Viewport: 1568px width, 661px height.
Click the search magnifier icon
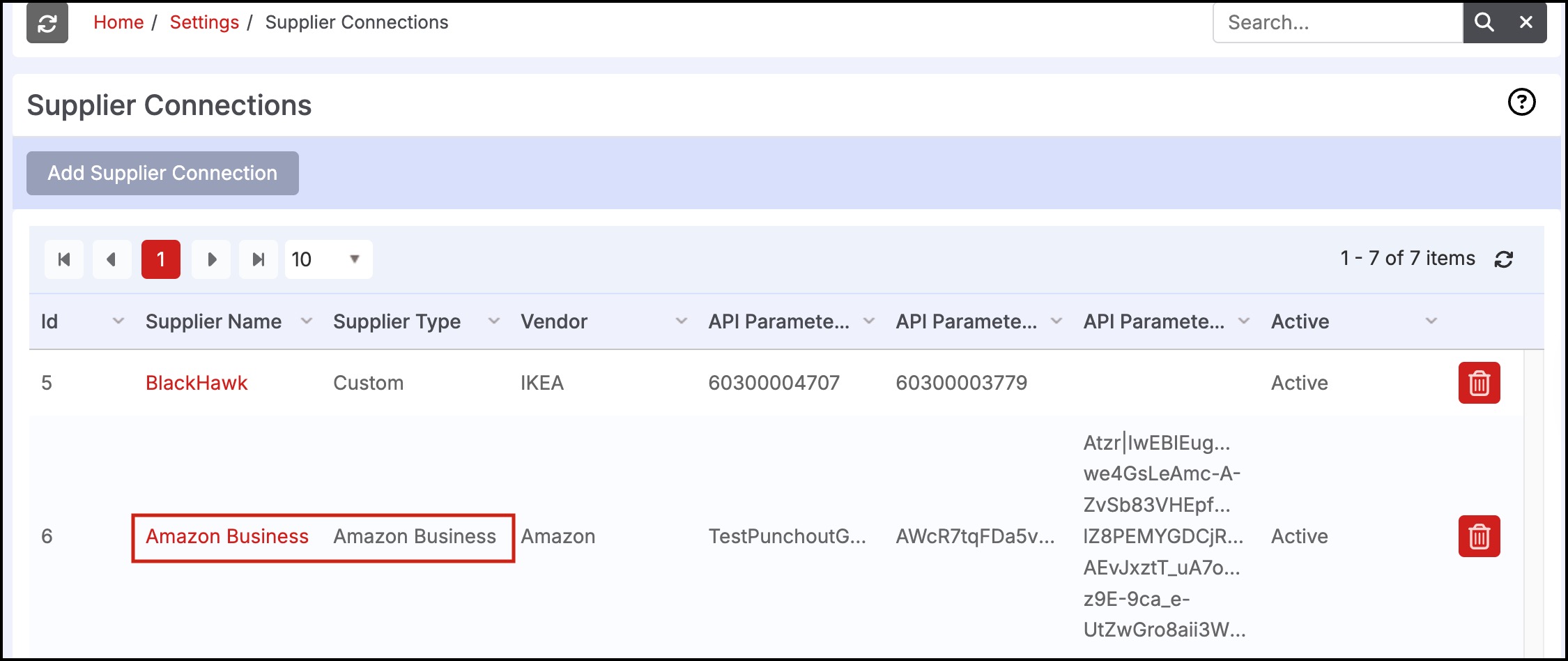click(x=1484, y=23)
